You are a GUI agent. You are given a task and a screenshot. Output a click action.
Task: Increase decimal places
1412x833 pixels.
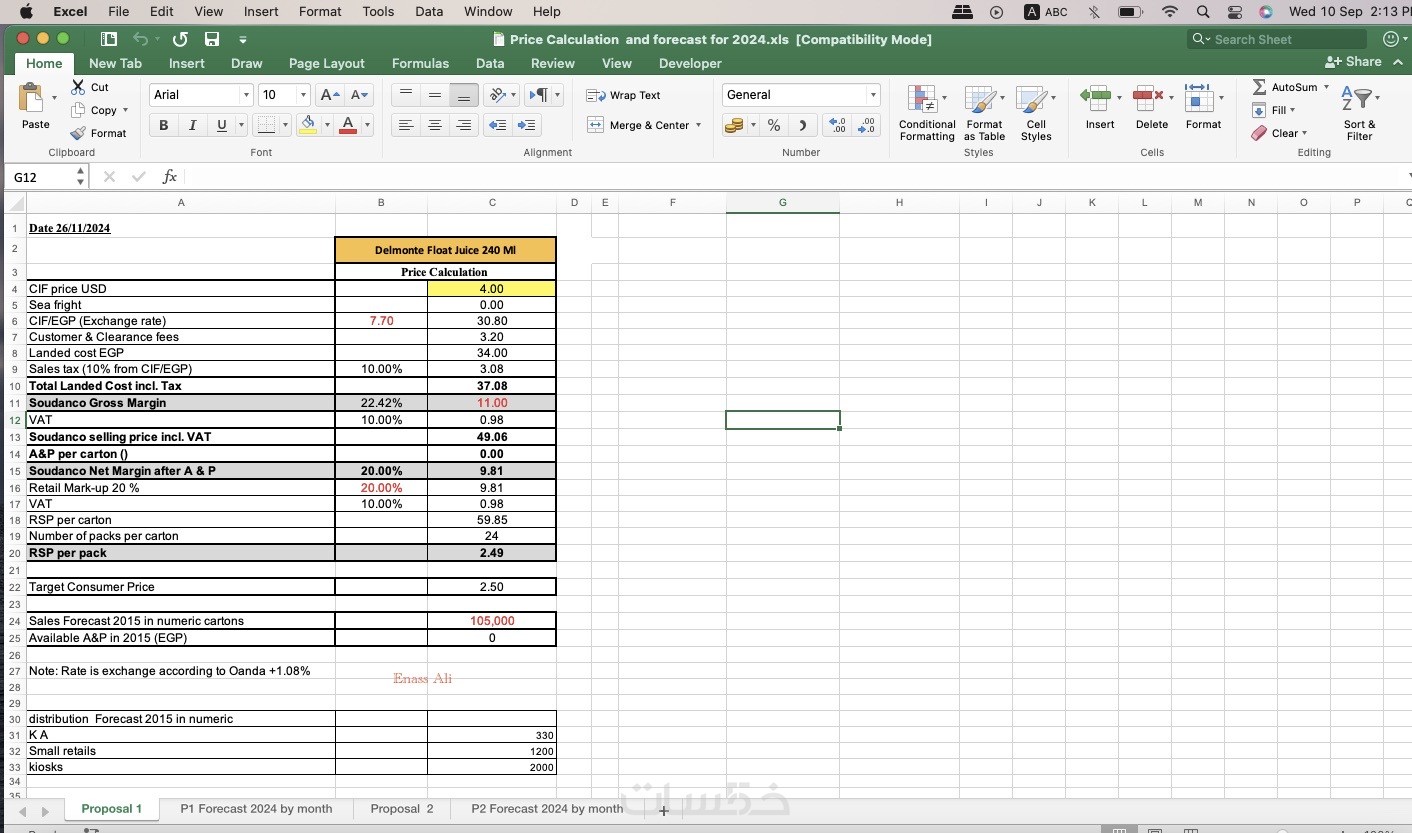tap(839, 125)
